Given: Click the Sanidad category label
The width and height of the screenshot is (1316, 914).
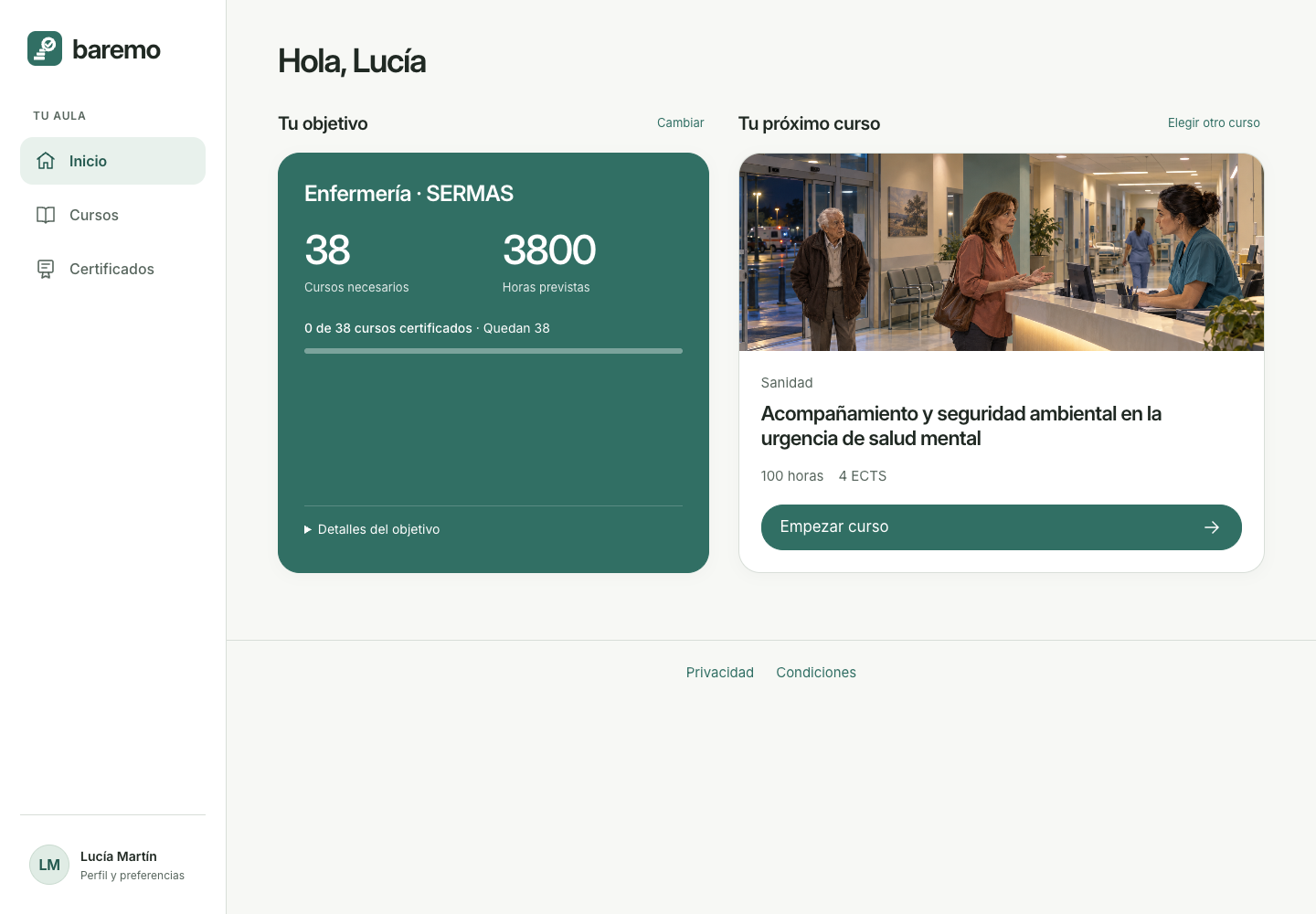Looking at the screenshot, I should (787, 383).
